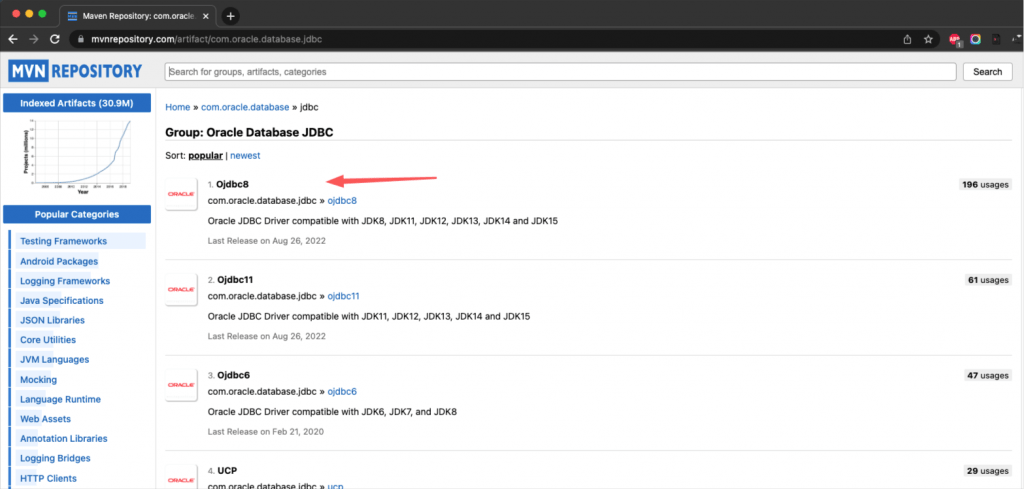Click the 29 usages badge
Image resolution: width=1024 pixels, height=489 pixels.
[988, 471]
